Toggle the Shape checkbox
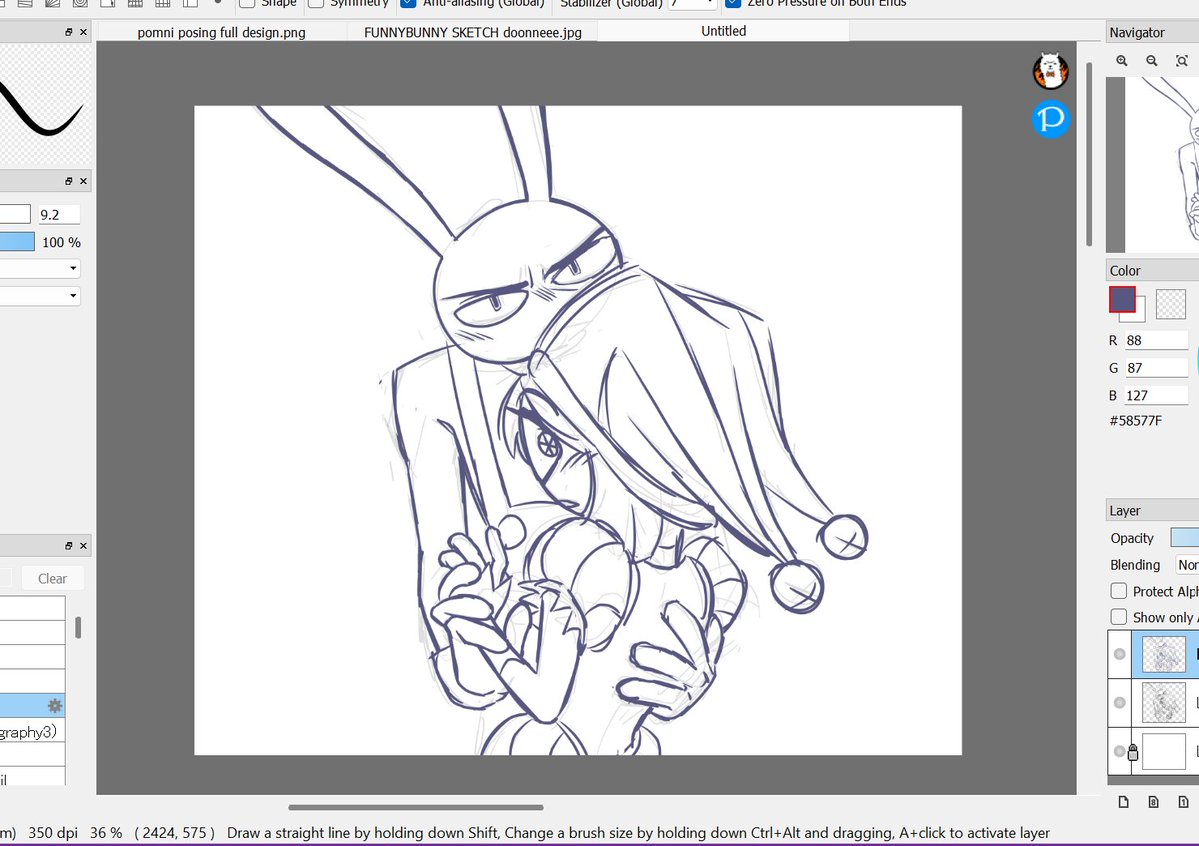The width and height of the screenshot is (1199, 846). (247, 3)
